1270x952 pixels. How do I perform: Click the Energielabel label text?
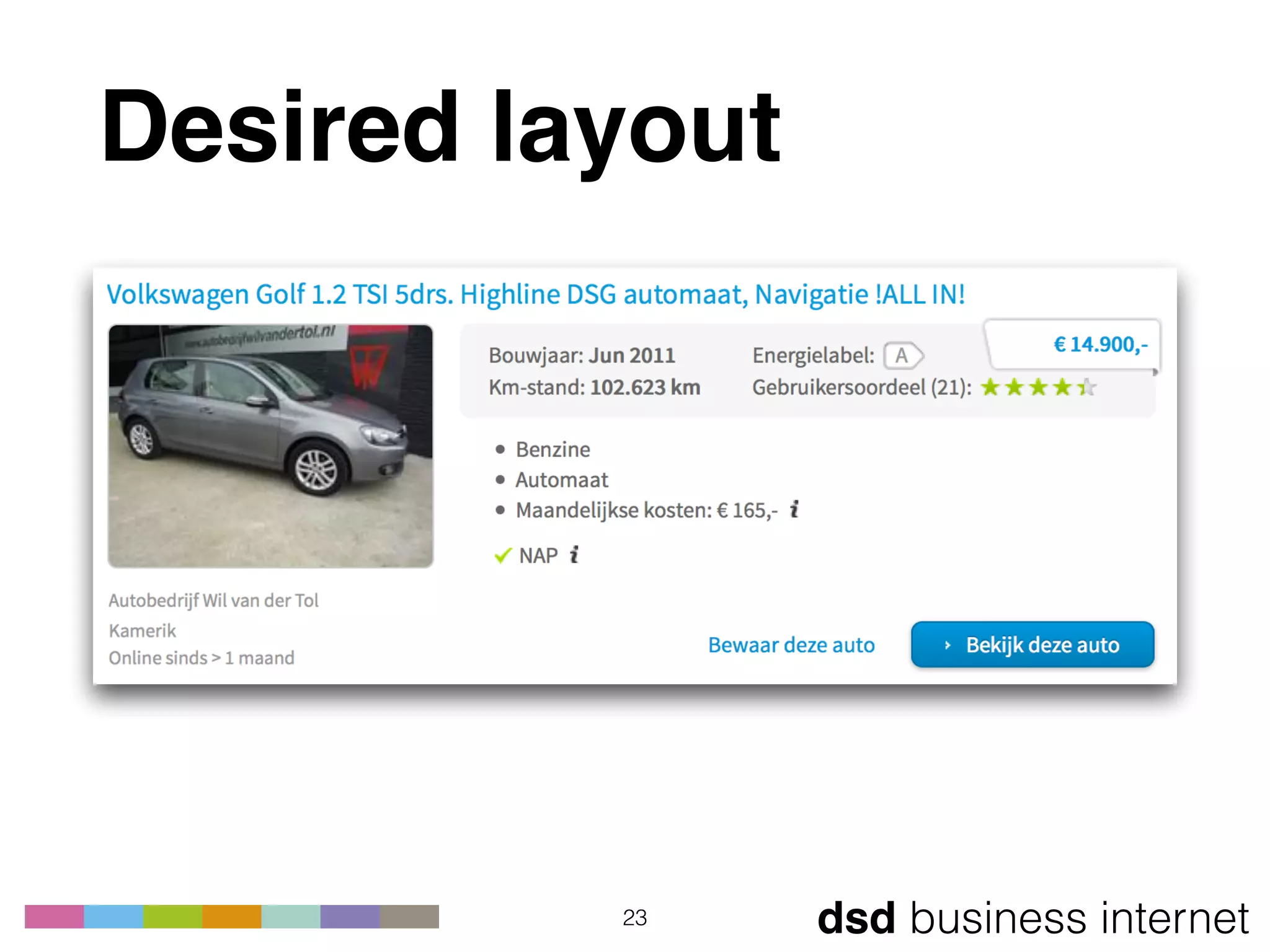pos(813,356)
